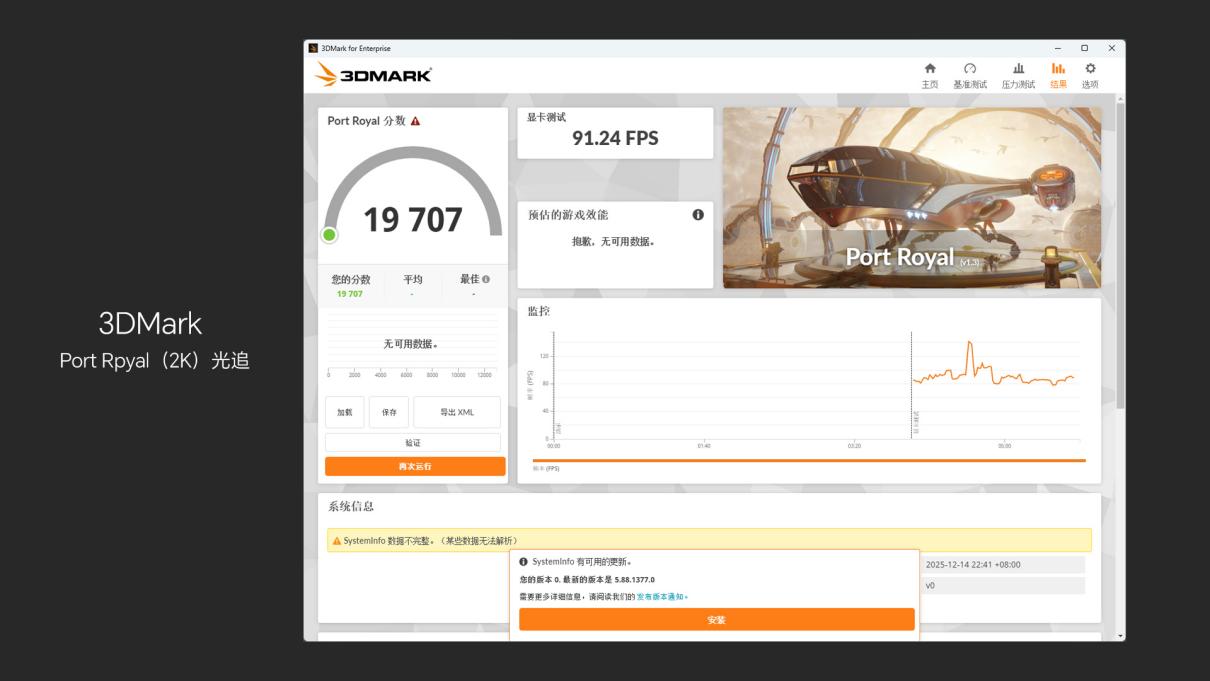Open the 压力测试 stress test tab
The image size is (1210, 681).
[1019, 74]
